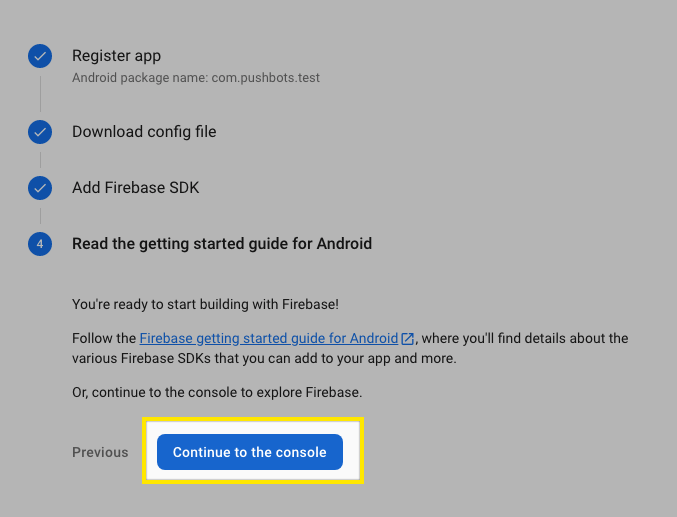Open the external-link icon after Android guide
The width and height of the screenshot is (677, 517).
point(407,339)
